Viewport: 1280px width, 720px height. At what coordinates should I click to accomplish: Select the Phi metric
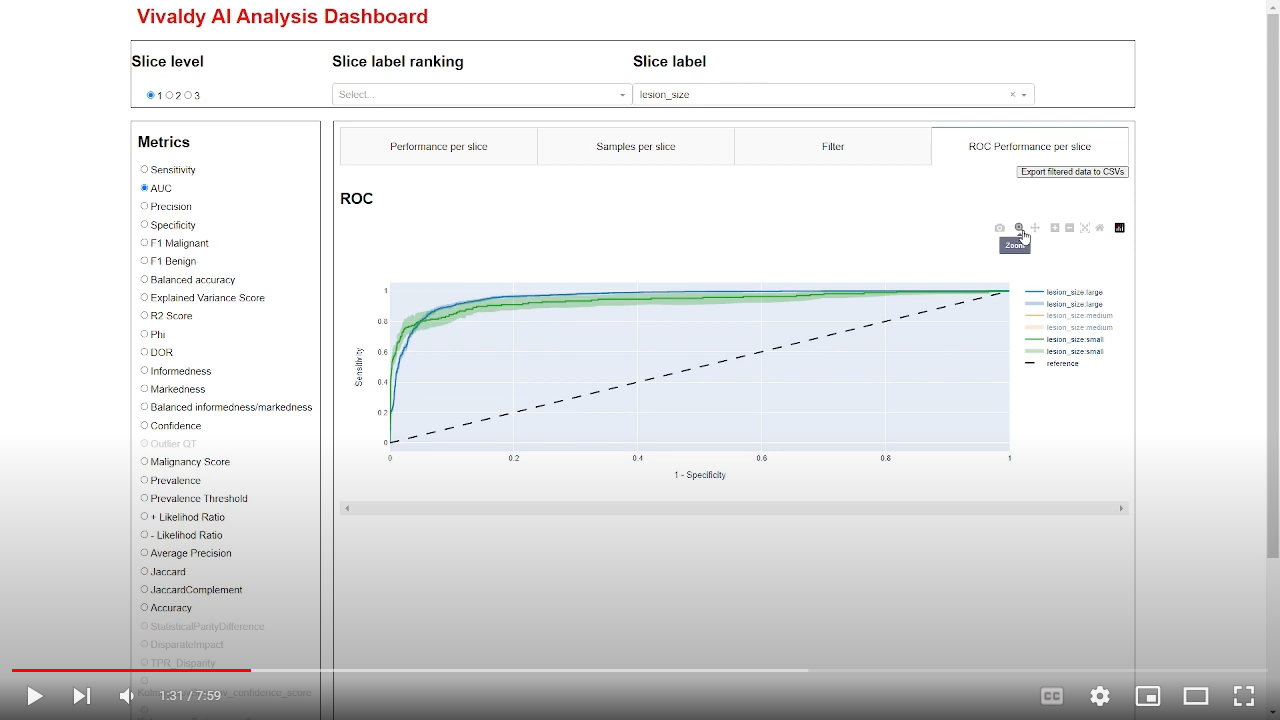(x=145, y=334)
